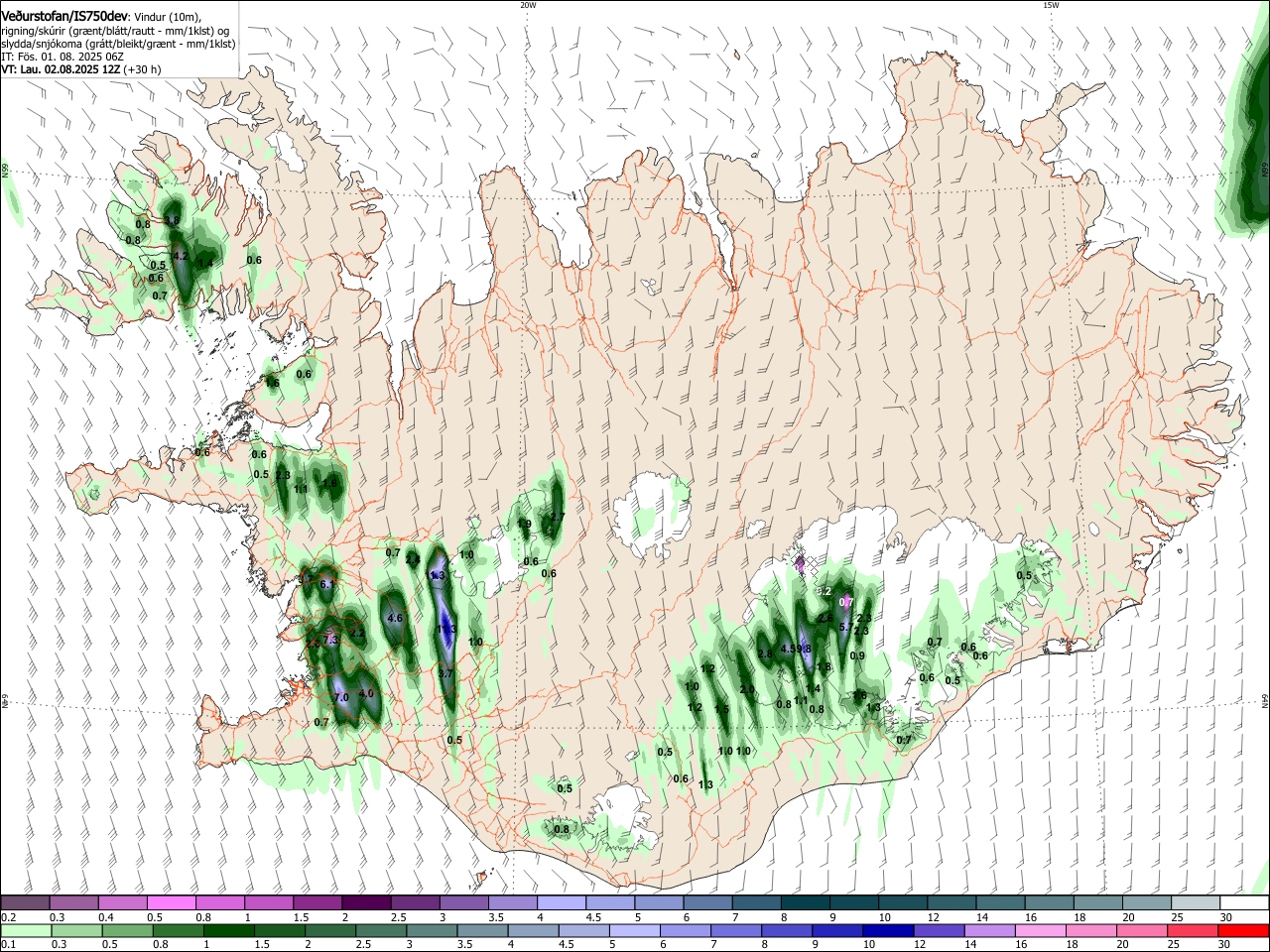Click the slydda/snjókoma legend description line
This screenshot has width=1270, height=952.
click(118, 45)
